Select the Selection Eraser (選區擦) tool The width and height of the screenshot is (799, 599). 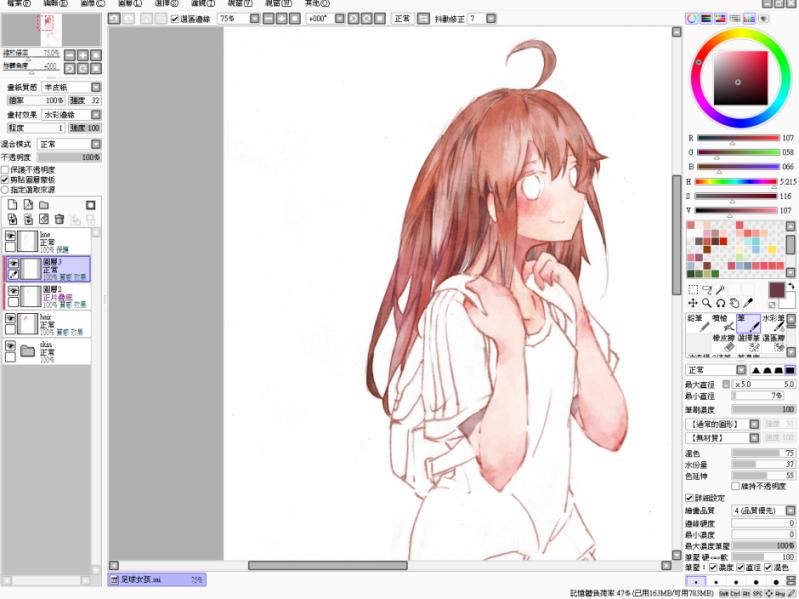773,343
